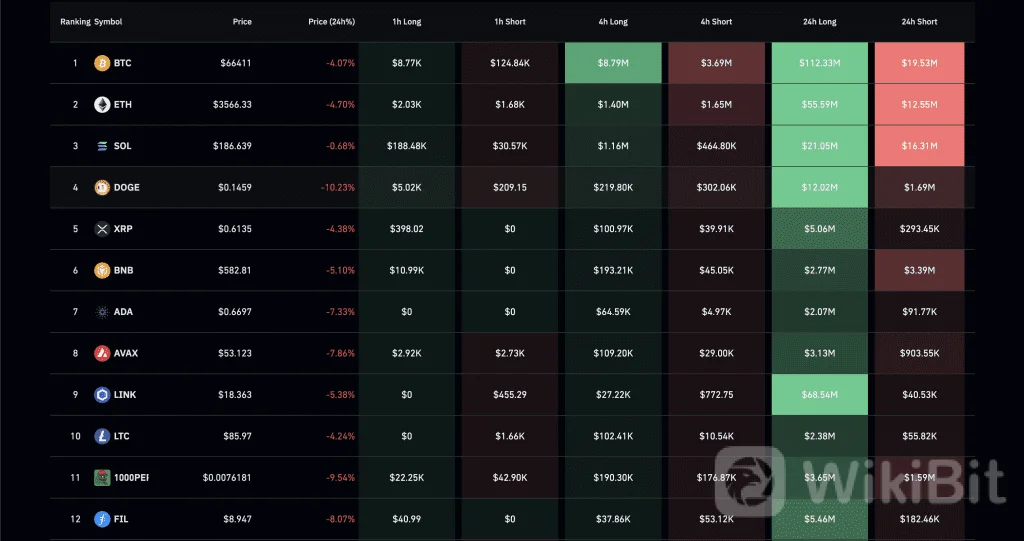Image resolution: width=1024 pixels, height=541 pixels.
Task: Click the Ethereum coin icon
Action: tap(101, 104)
